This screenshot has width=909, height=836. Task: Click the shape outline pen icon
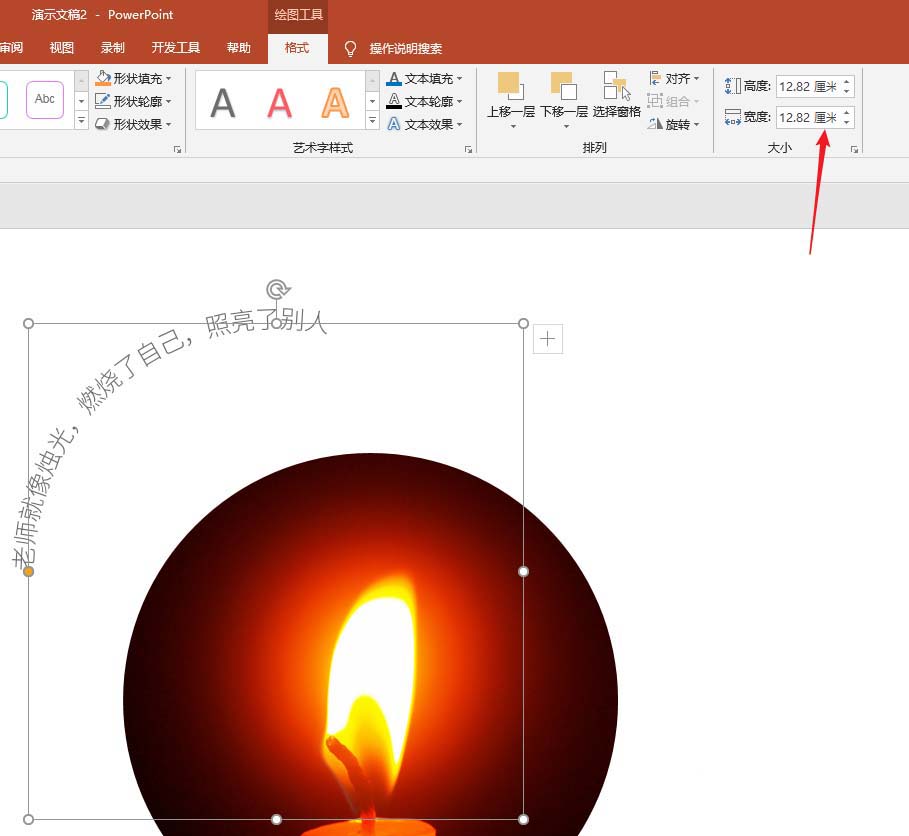103,101
